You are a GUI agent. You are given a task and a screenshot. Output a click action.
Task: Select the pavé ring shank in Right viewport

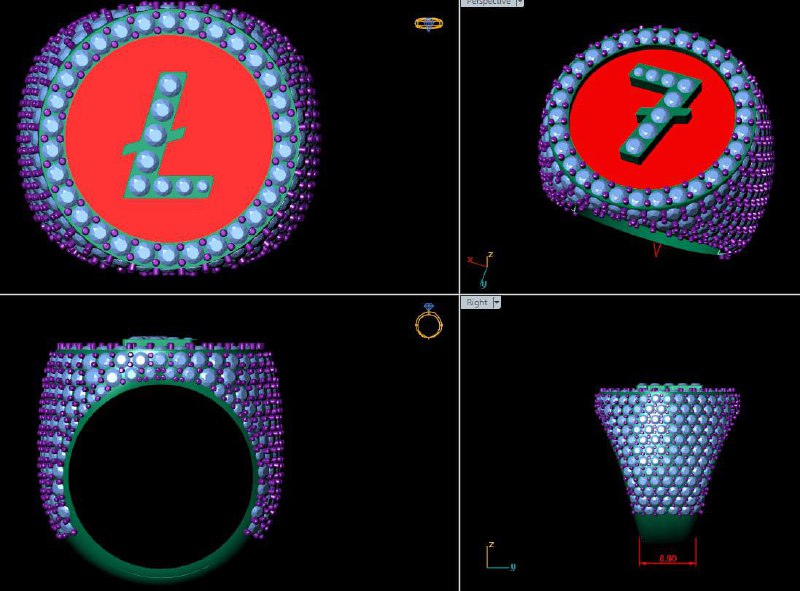coord(667,452)
